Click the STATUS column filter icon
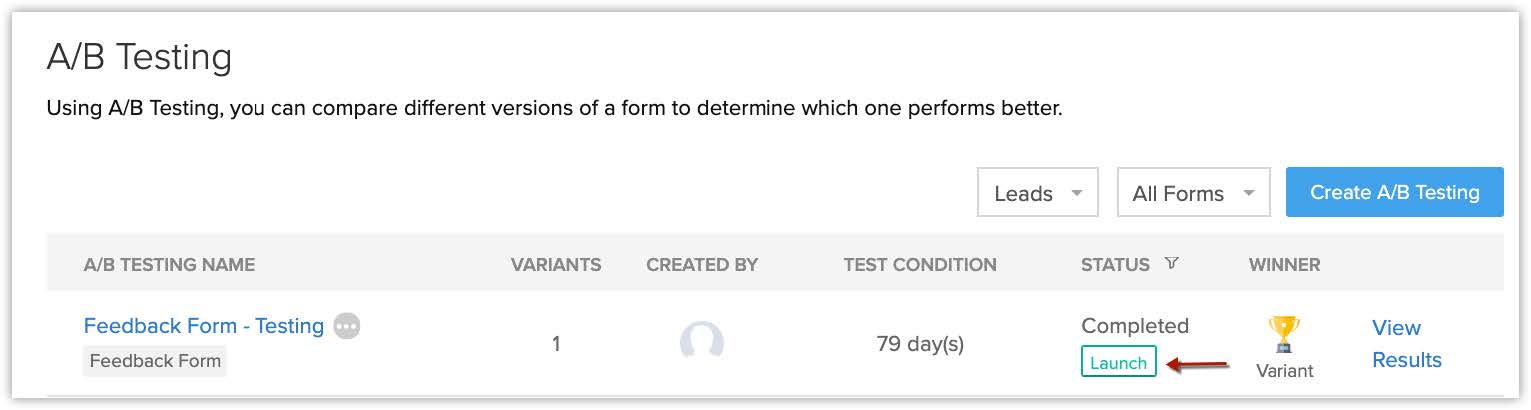1531x410 pixels. point(1172,264)
